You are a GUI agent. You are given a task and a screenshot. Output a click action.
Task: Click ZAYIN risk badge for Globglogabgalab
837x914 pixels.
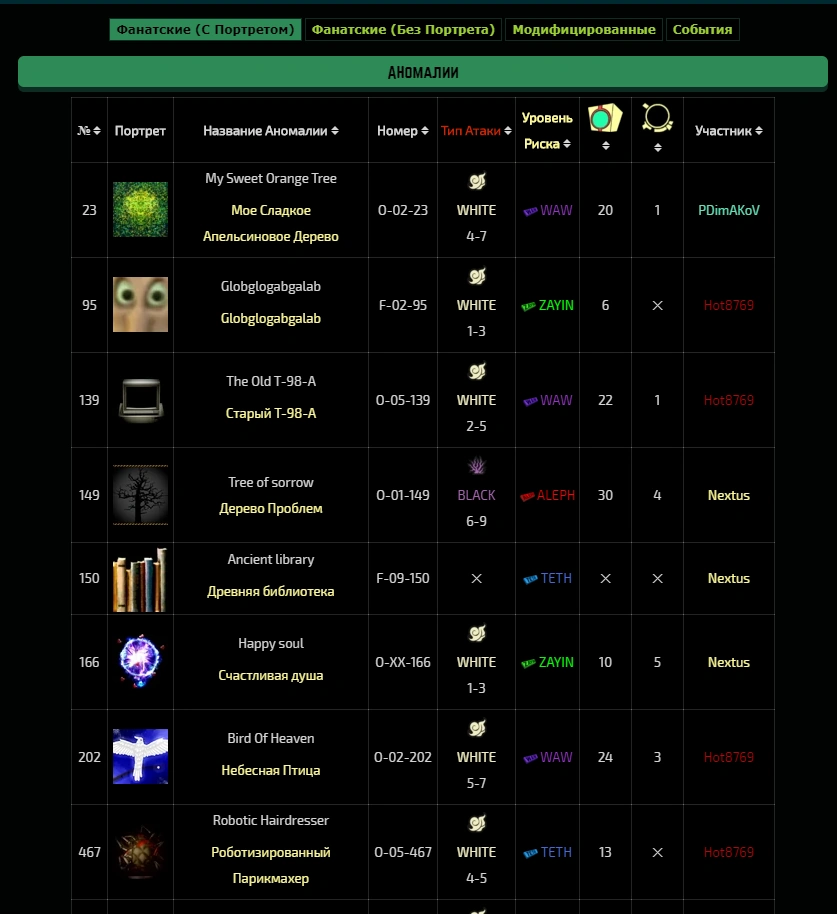pos(547,305)
